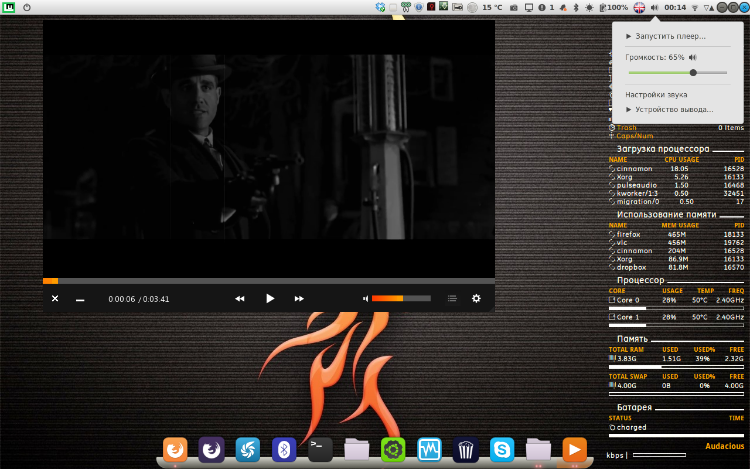Click the orange video seek progress bar
Viewport: 750px width, 469px height.
pyautogui.click(x=268, y=281)
